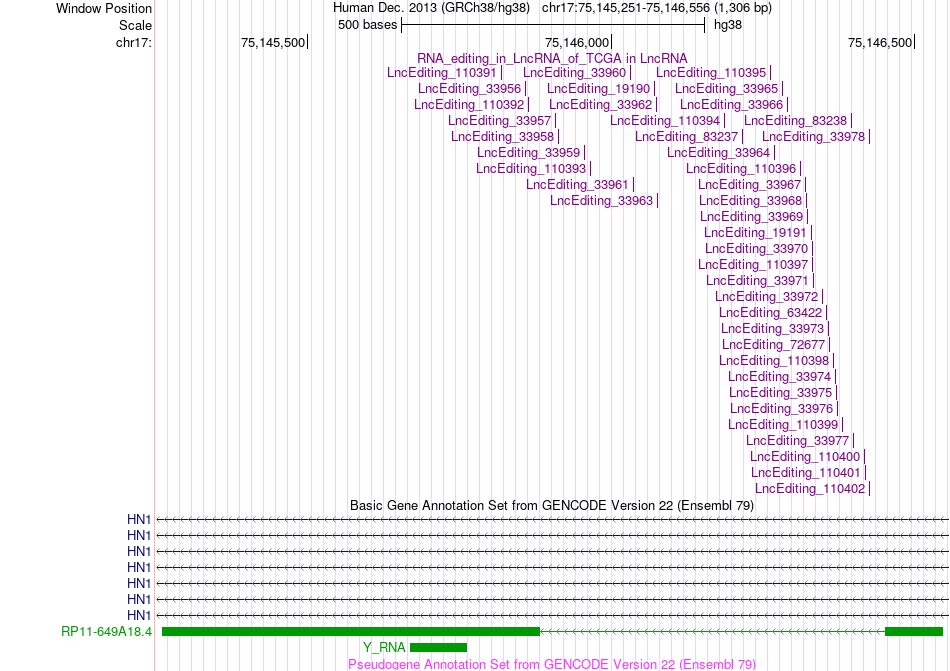The image size is (950, 671).
Task: Select the LncEditing_33956 feature label
Action: click(x=470, y=88)
